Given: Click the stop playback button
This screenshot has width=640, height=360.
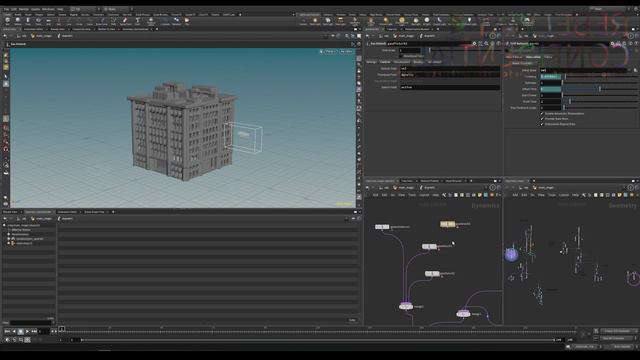Looking at the screenshot, I should 20,331.
